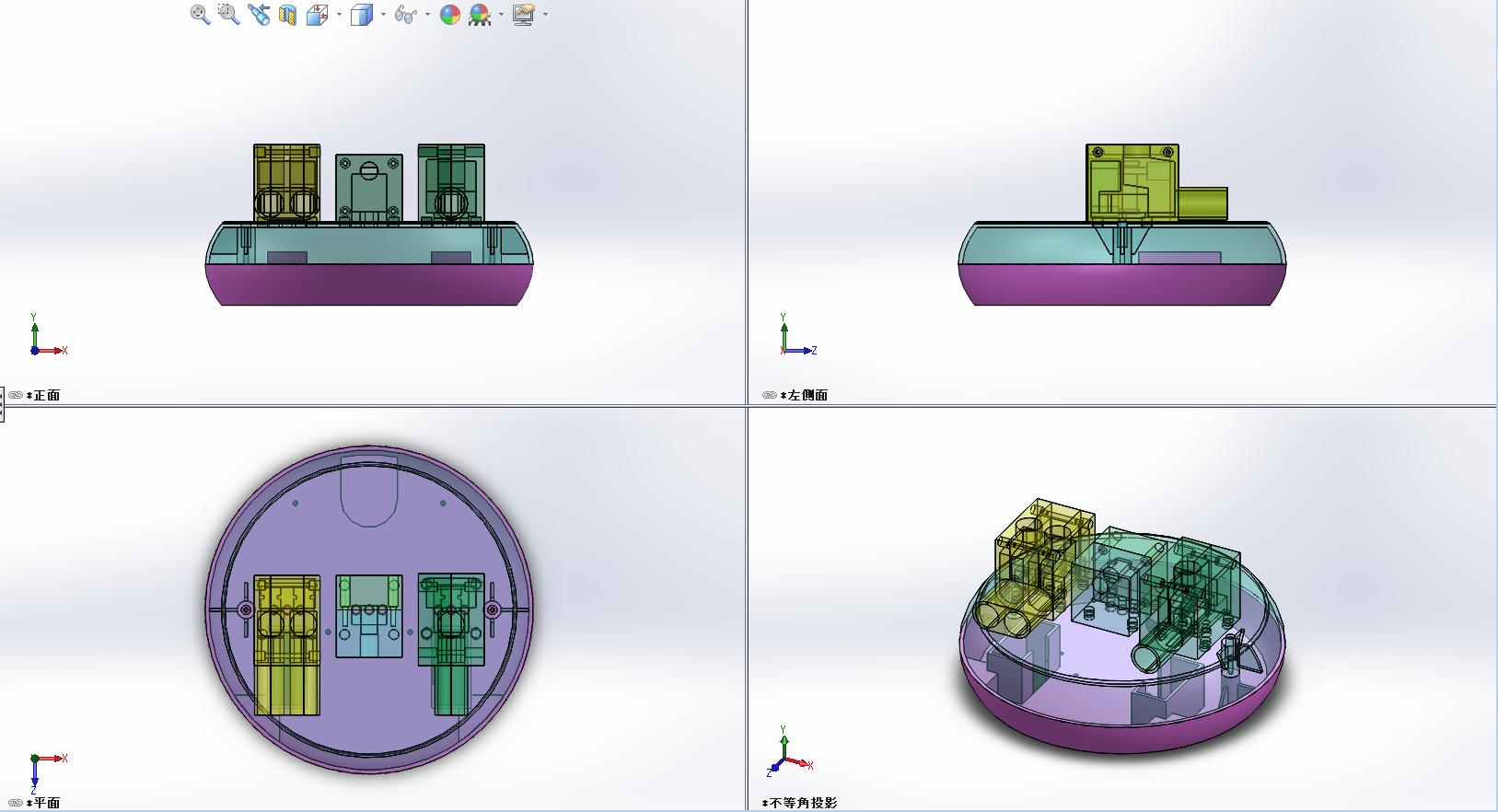This screenshot has height=812, width=1498.
Task: Click the Previous View icon
Action: (259, 15)
